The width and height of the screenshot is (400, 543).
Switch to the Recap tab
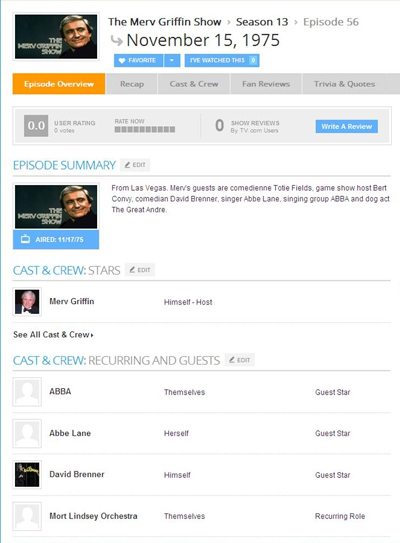(132, 84)
